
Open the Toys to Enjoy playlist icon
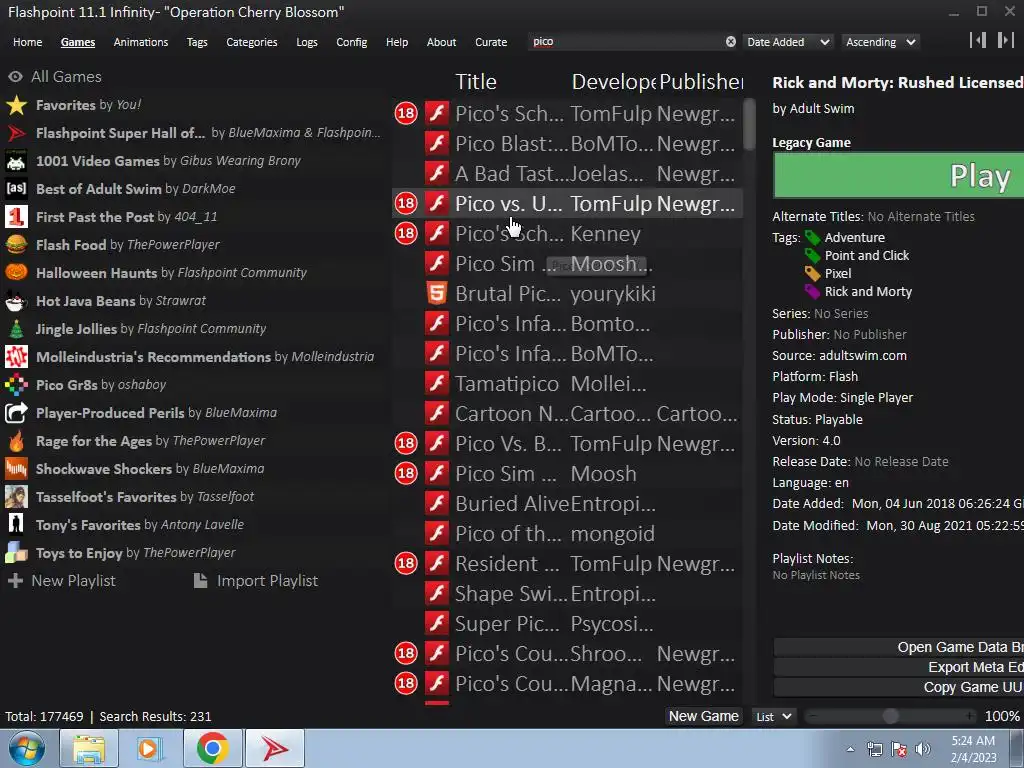[x=16, y=553]
